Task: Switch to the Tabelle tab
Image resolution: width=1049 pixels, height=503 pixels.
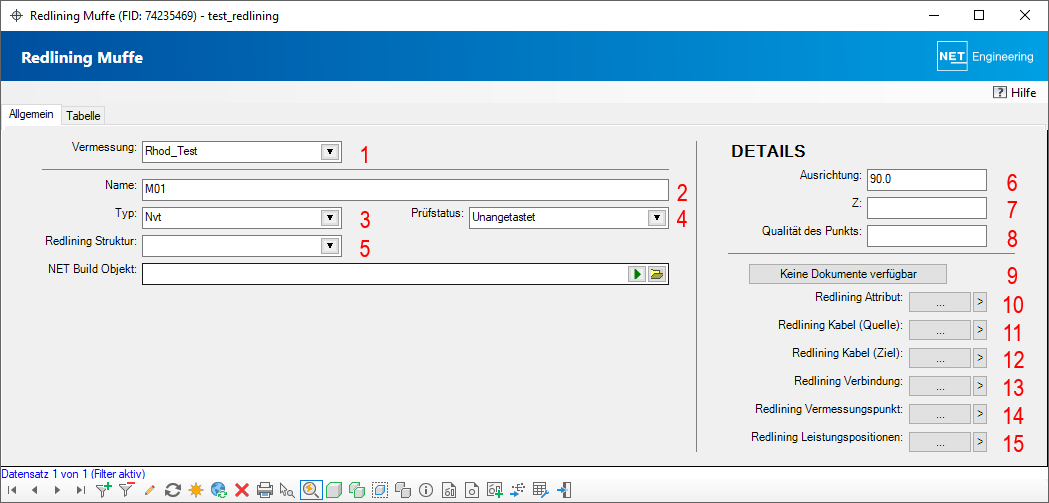Action: (x=84, y=116)
